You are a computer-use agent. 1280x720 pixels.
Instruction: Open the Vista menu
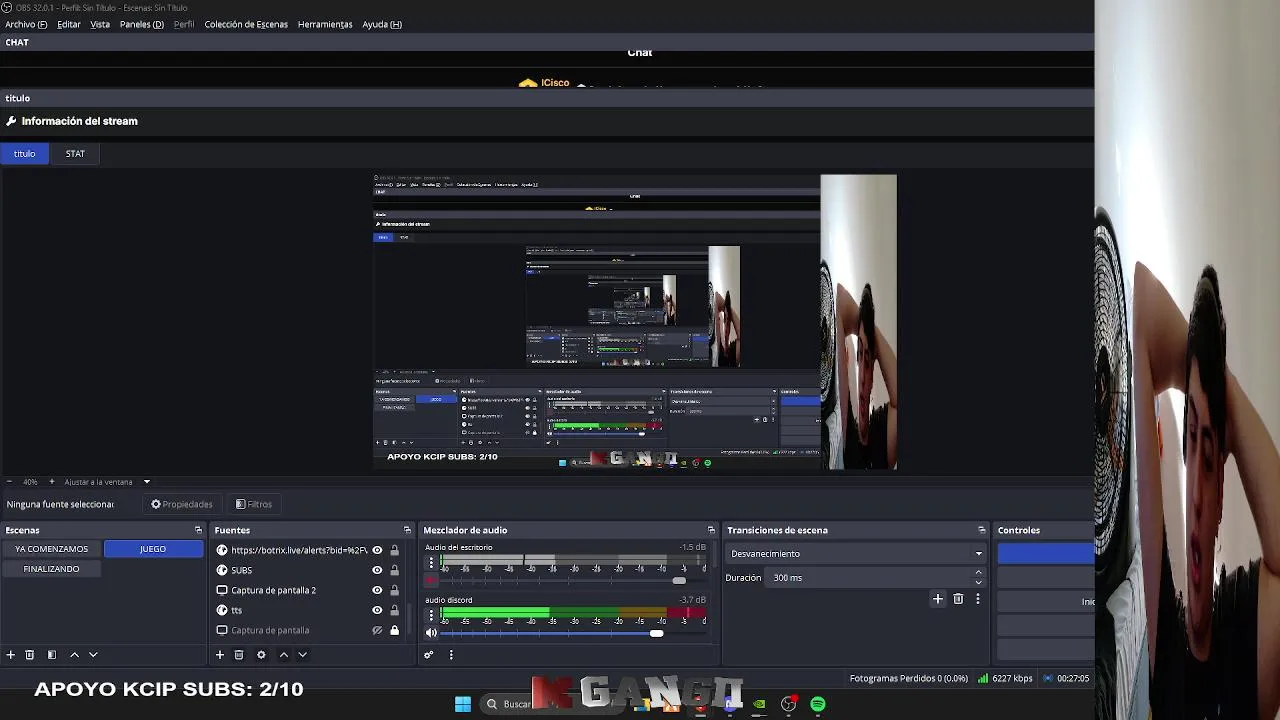(100, 24)
